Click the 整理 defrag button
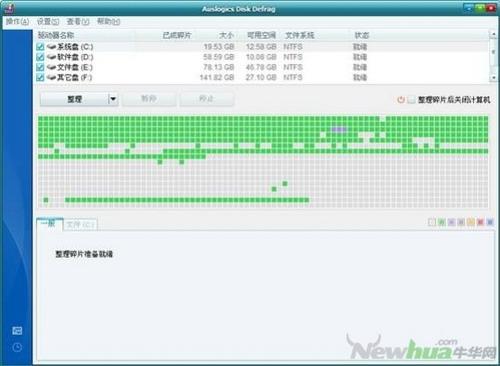This screenshot has height=366, width=500. click(74, 99)
